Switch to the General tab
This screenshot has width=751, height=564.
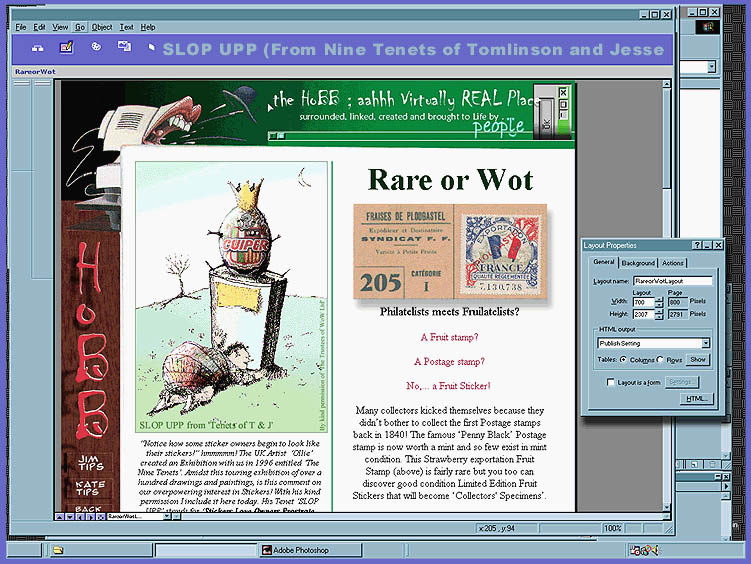point(603,262)
